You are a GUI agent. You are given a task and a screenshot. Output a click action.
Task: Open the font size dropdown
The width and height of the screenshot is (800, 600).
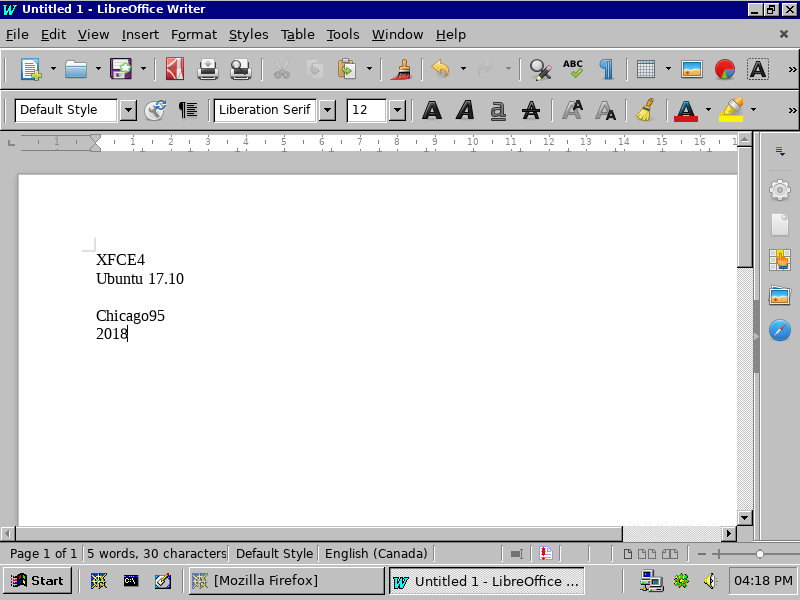pos(397,110)
